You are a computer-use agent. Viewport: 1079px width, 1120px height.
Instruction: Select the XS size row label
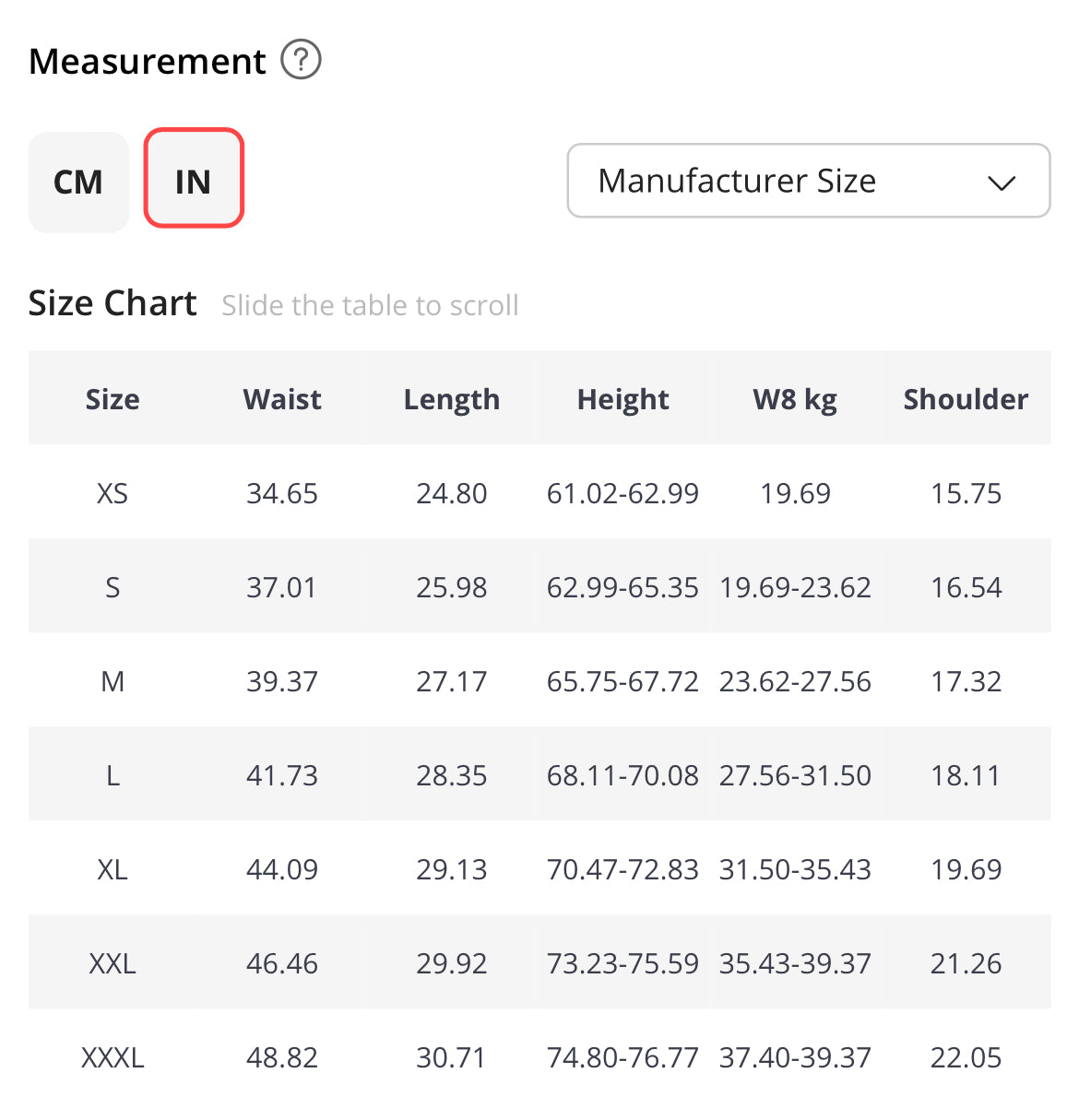(x=113, y=494)
